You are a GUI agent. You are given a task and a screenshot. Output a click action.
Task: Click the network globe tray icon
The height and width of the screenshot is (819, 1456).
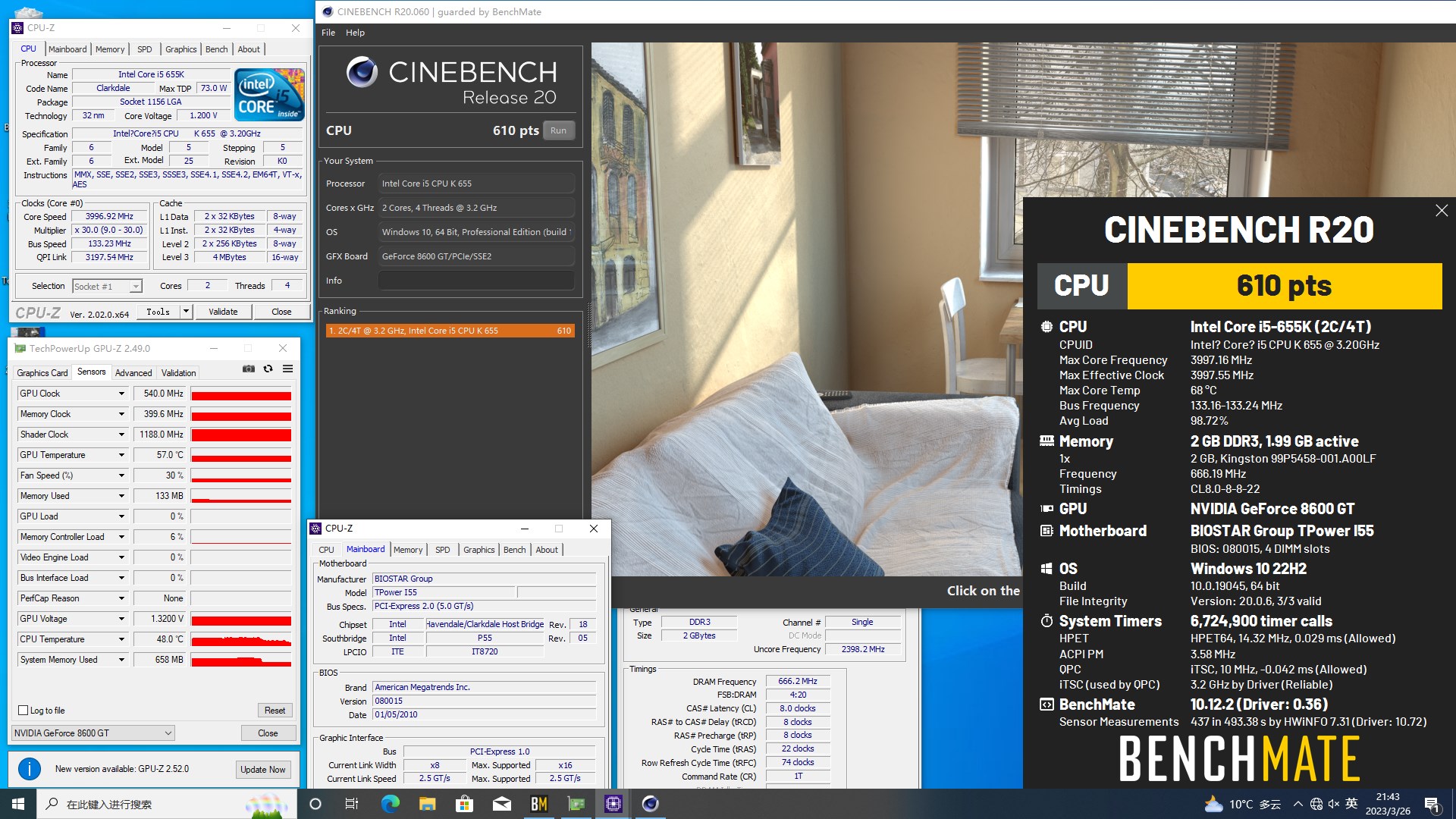(1316, 804)
